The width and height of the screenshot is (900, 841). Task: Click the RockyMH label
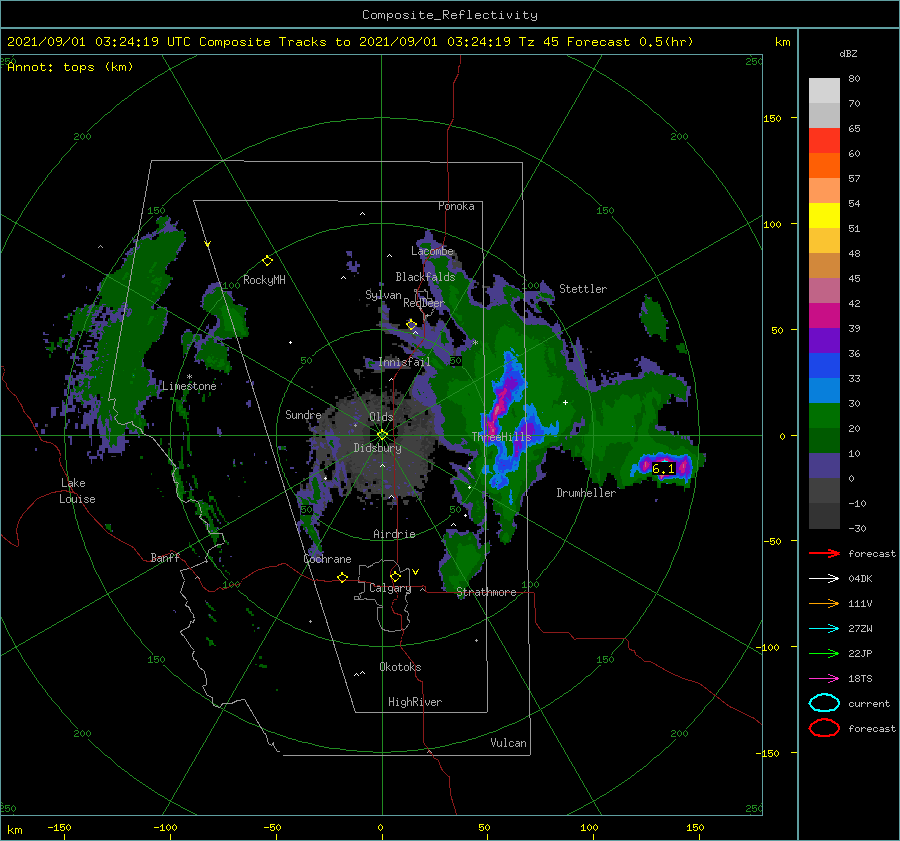(x=264, y=280)
